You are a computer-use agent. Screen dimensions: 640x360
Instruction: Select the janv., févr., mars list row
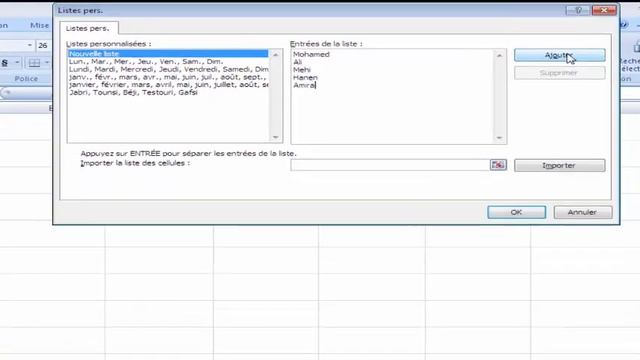pos(168,77)
